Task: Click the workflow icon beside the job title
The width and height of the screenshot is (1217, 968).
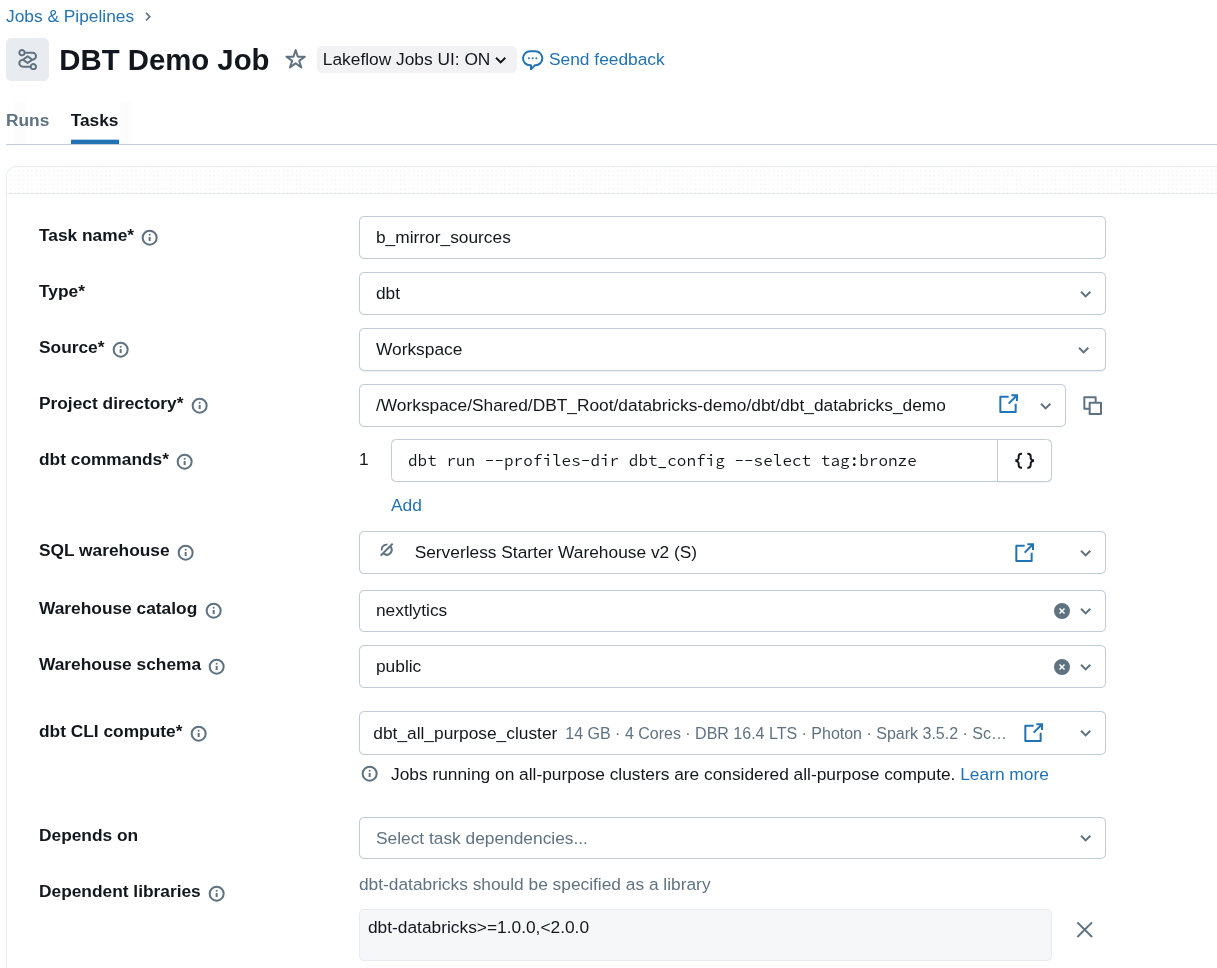Action: pos(27,59)
